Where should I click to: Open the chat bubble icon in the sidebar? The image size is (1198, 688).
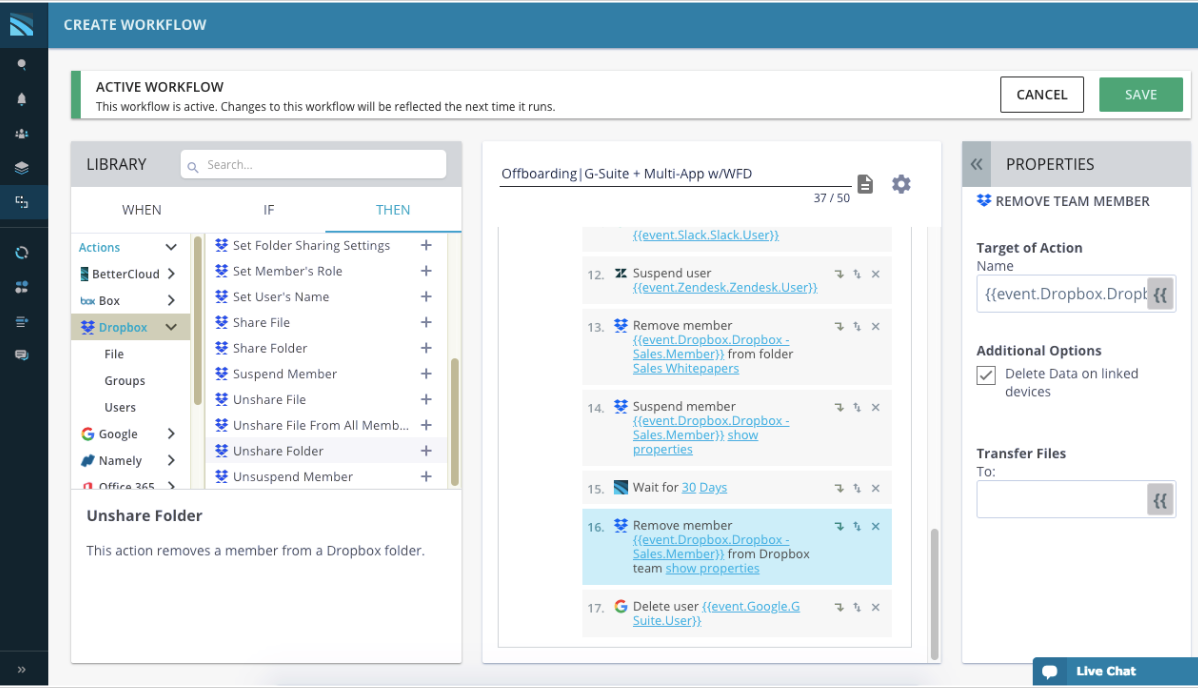click(22, 355)
